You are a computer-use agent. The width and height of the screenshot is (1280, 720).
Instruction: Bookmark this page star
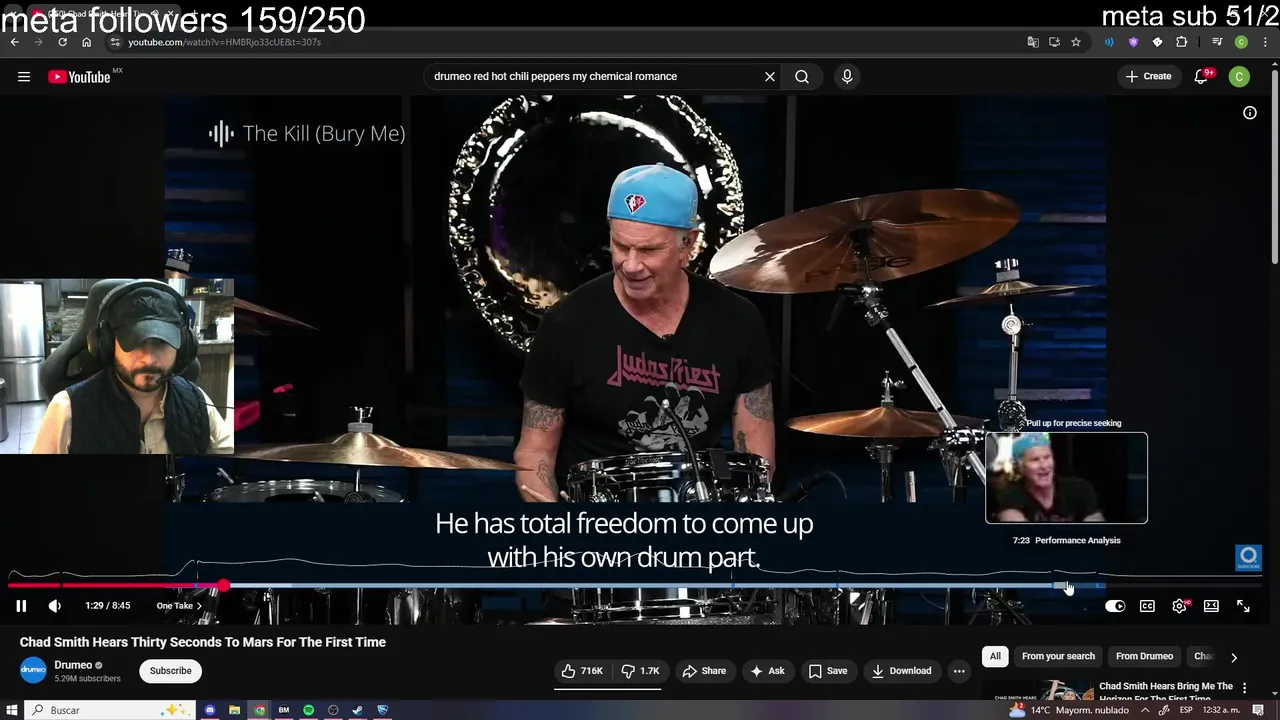point(1076,42)
